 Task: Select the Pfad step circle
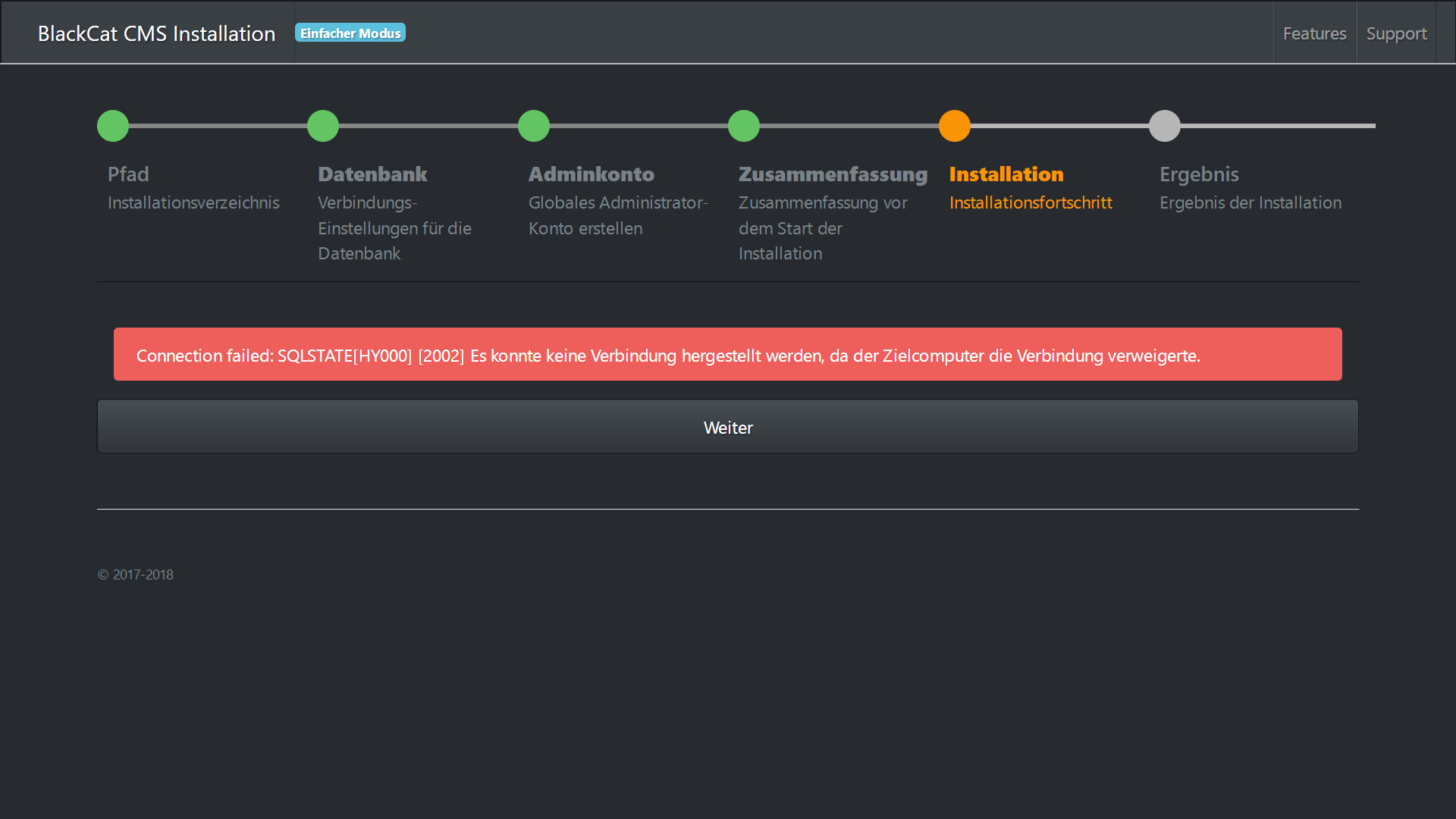[113, 126]
